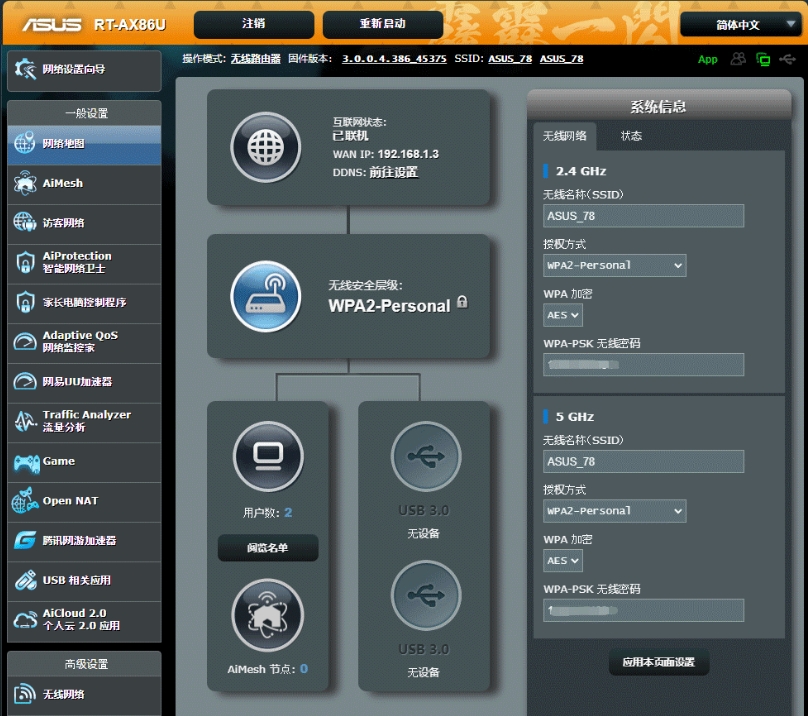Click the logout (注销) button
This screenshot has width=808, height=716.
pos(254,24)
